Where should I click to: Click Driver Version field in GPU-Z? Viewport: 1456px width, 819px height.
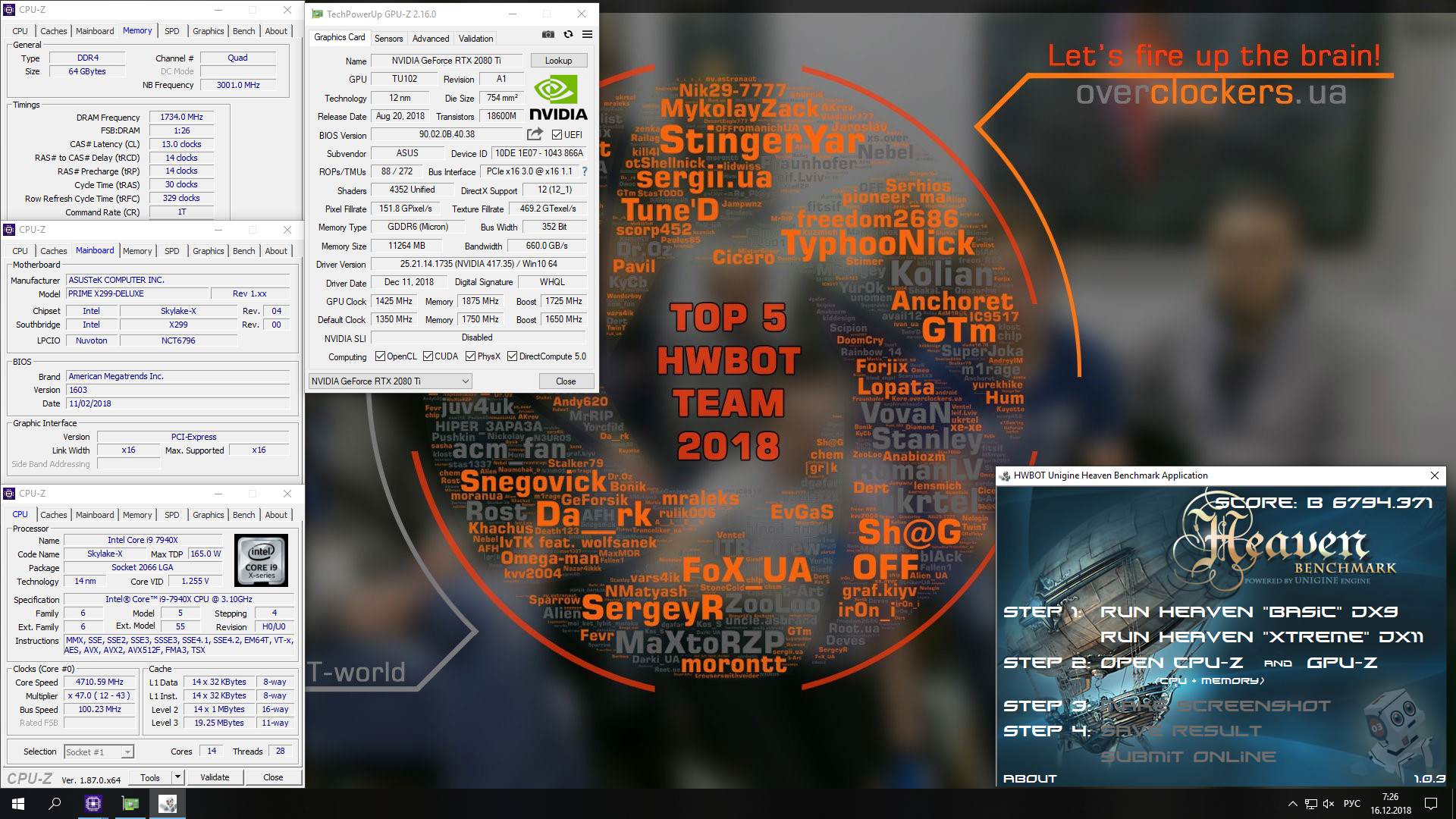[479, 264]
